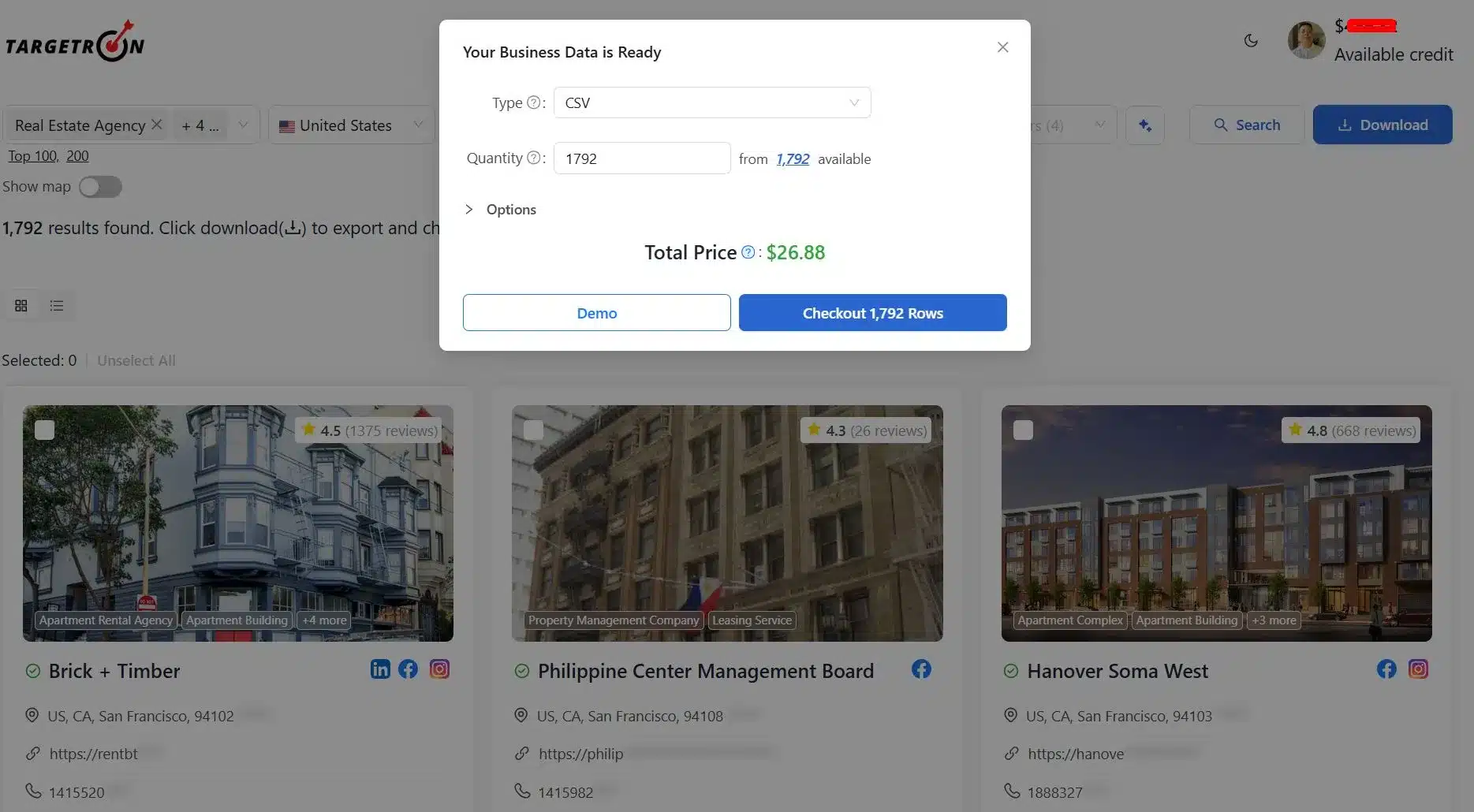1474x812 pixels.
Task: Open Hanover Soma West Facebook icon
Action: 1386,669
